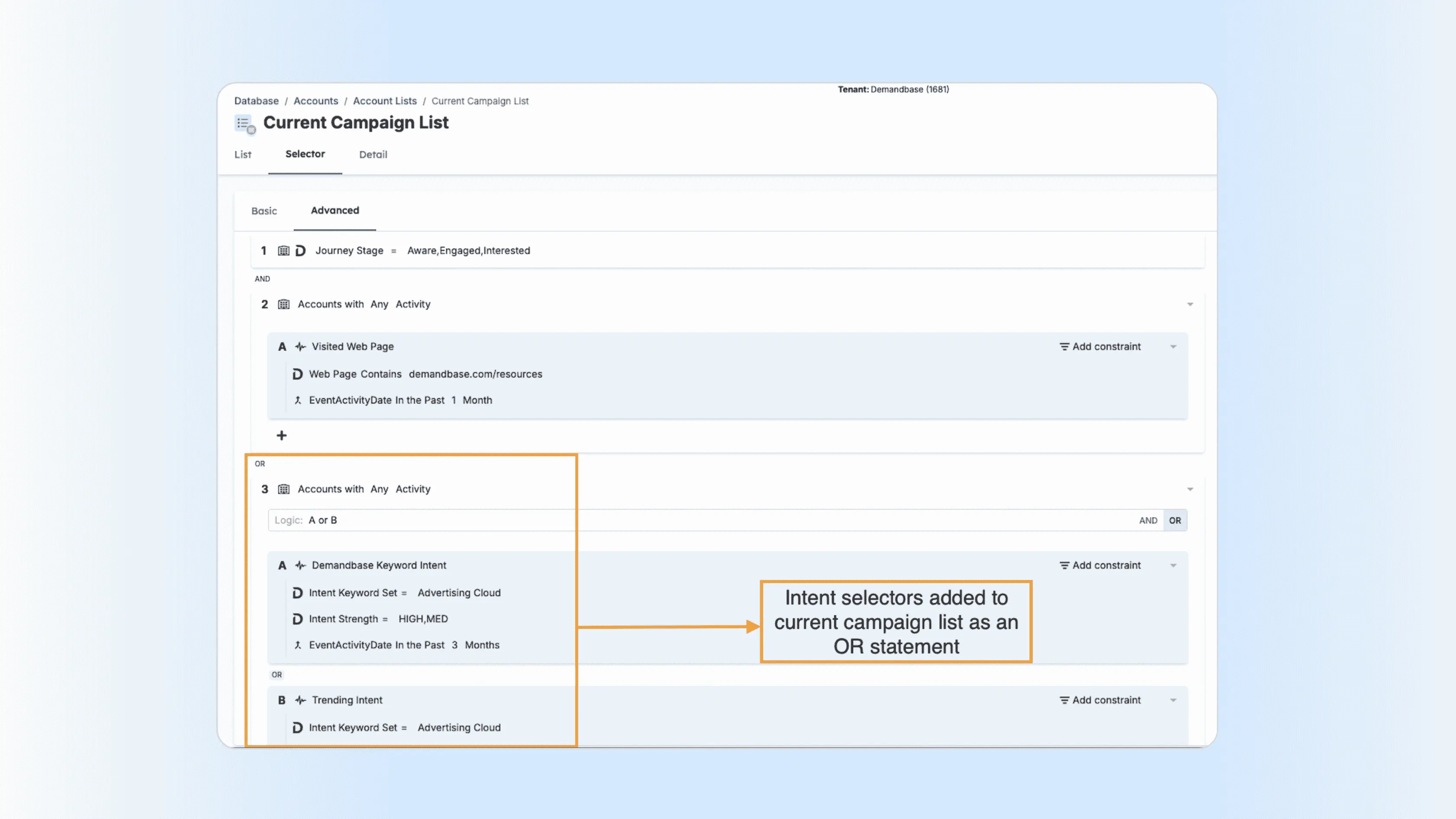Set row 3 logic to OR

click(x=1175, y=520)
